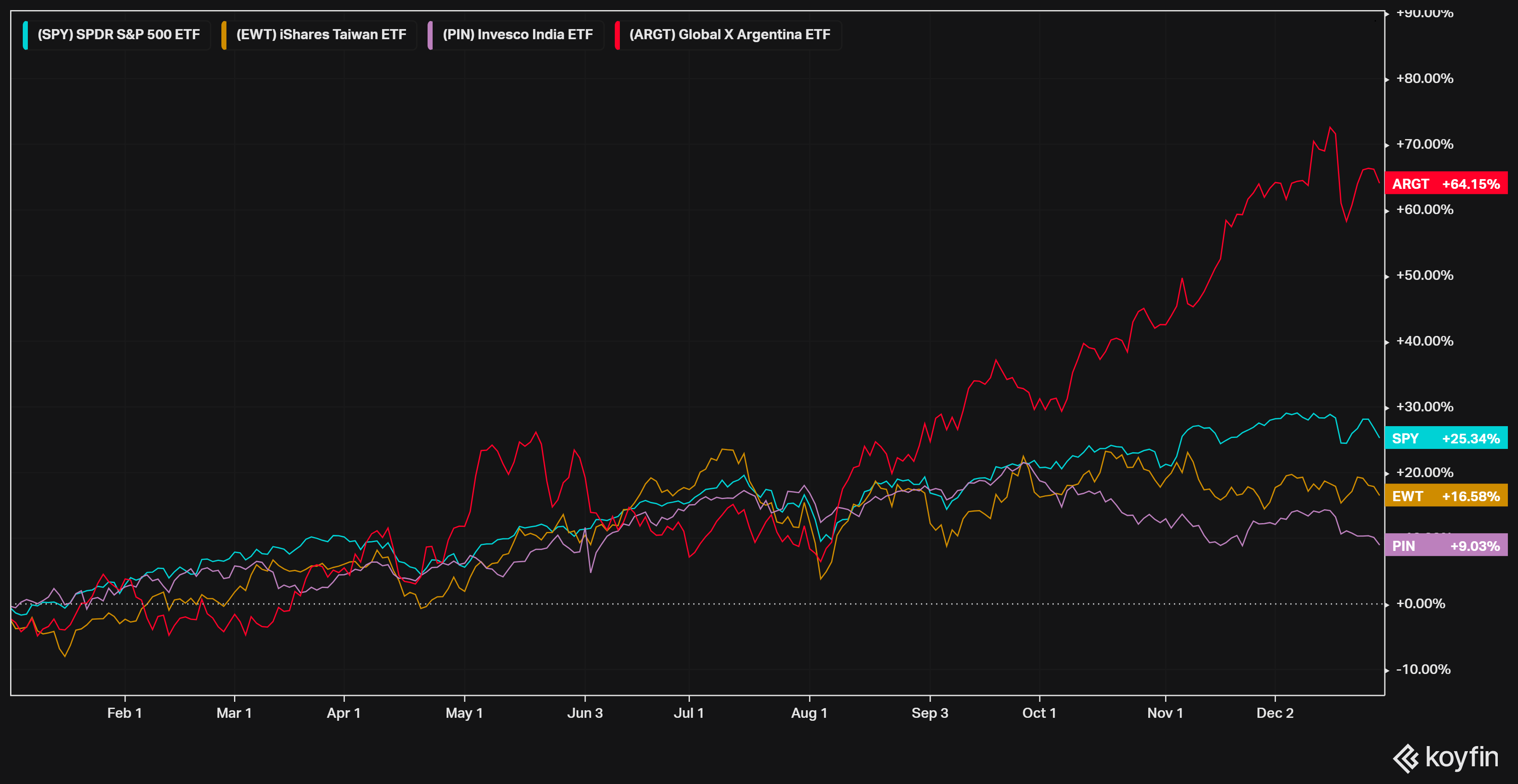Click the +0.00% baseline axis label
The height and width of the screenshot is (784, 1518).
1420,603
